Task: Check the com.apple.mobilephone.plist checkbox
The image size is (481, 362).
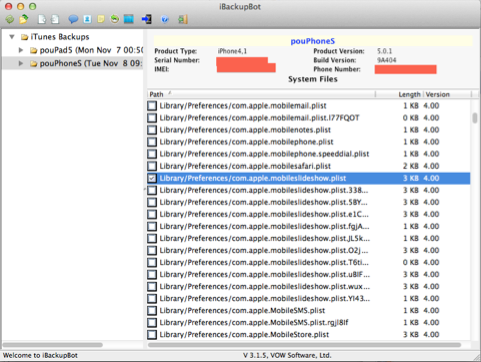Action: click(x=152, y=142)
